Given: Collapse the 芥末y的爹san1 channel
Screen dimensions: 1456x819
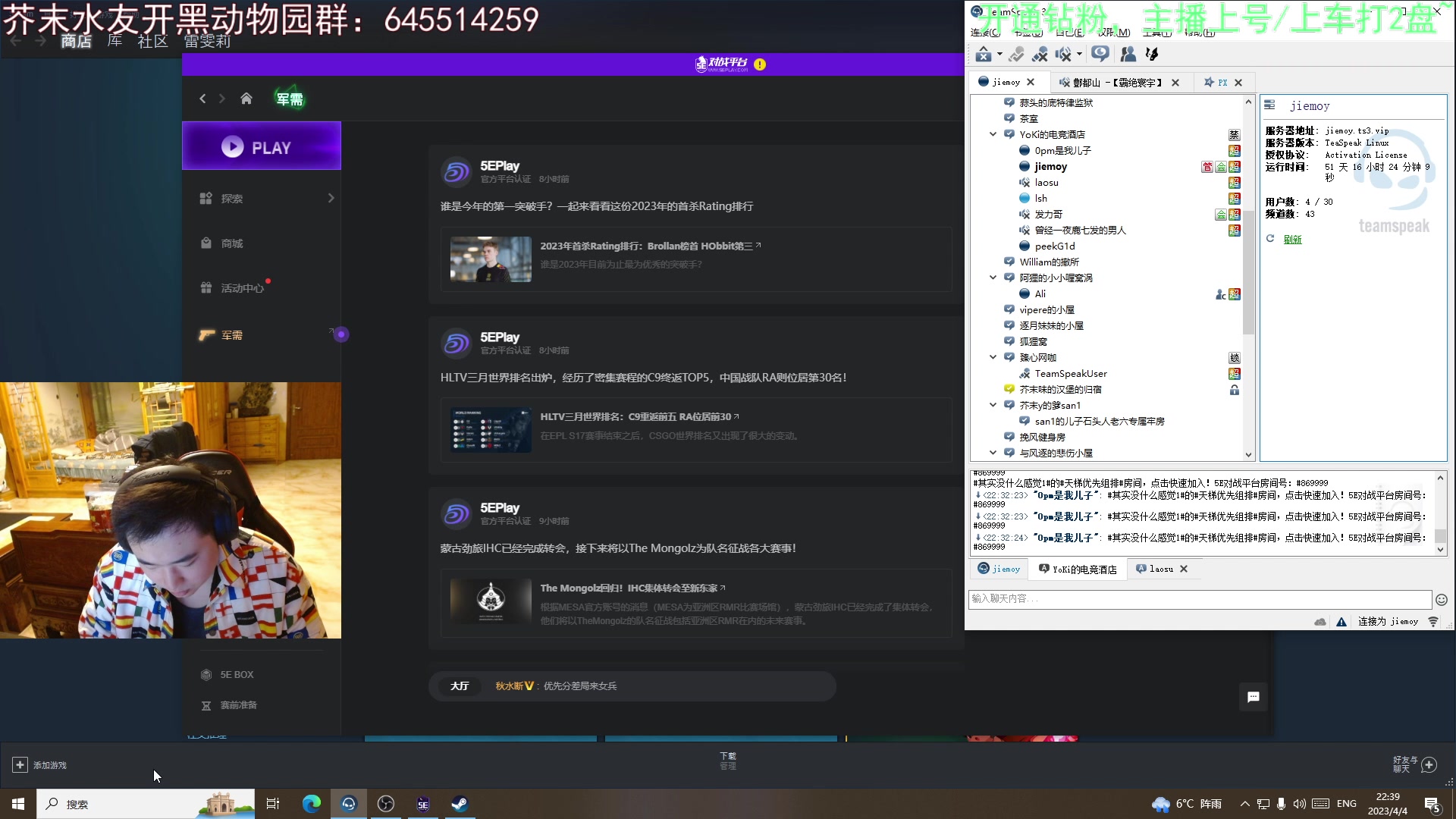Looking at the screenshot, I should point(993,405).
